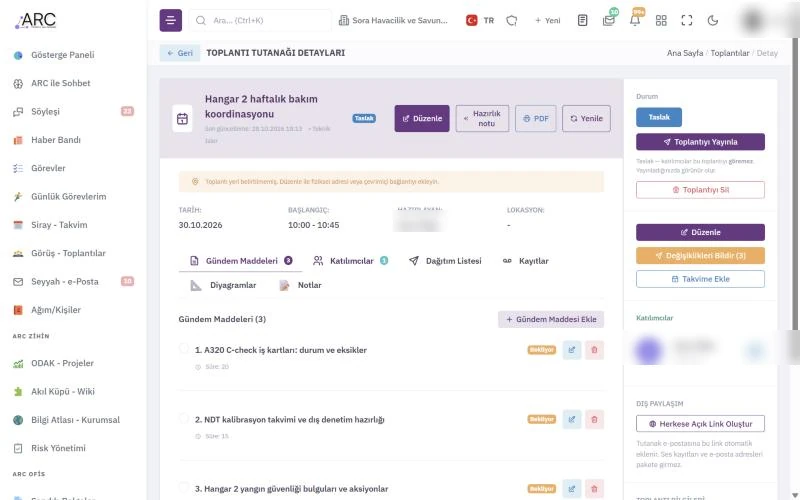Delete the NDT kalibrasyon takvimi agenda item
The height and width of the screenshot is (500, 800).
point(594,419)
